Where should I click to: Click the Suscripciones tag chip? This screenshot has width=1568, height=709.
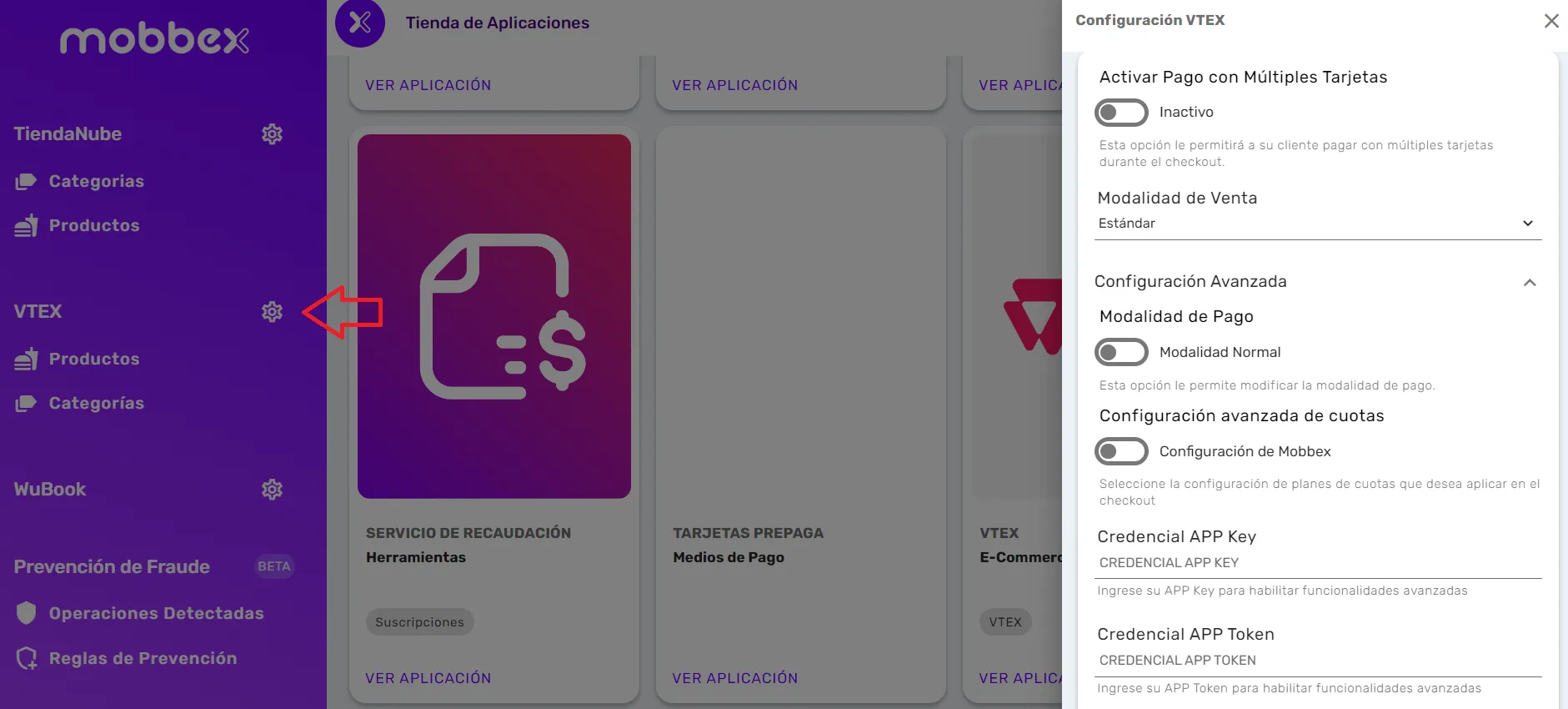pos(419,622)
